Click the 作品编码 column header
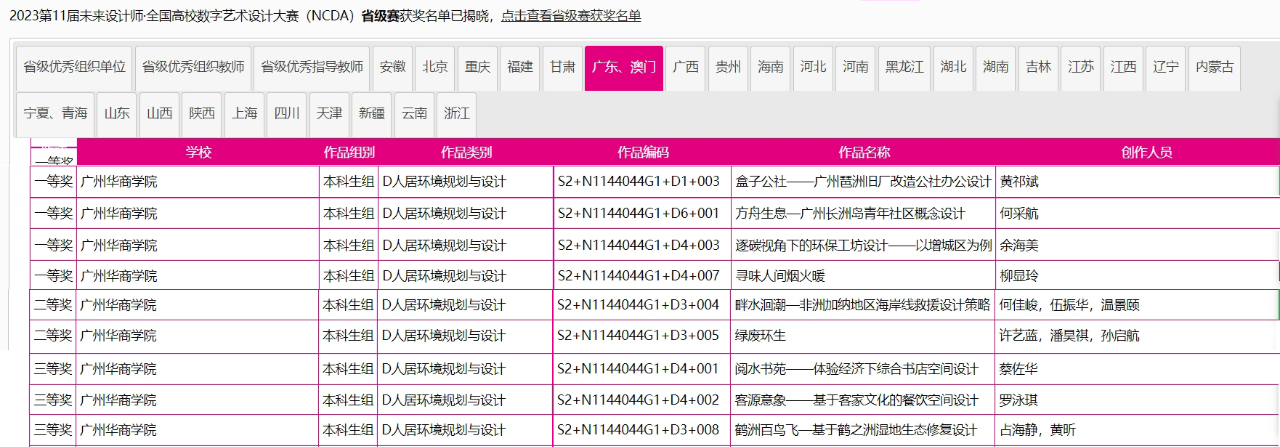Screen dimensions: 1280x447 click(x=642, y=153)
